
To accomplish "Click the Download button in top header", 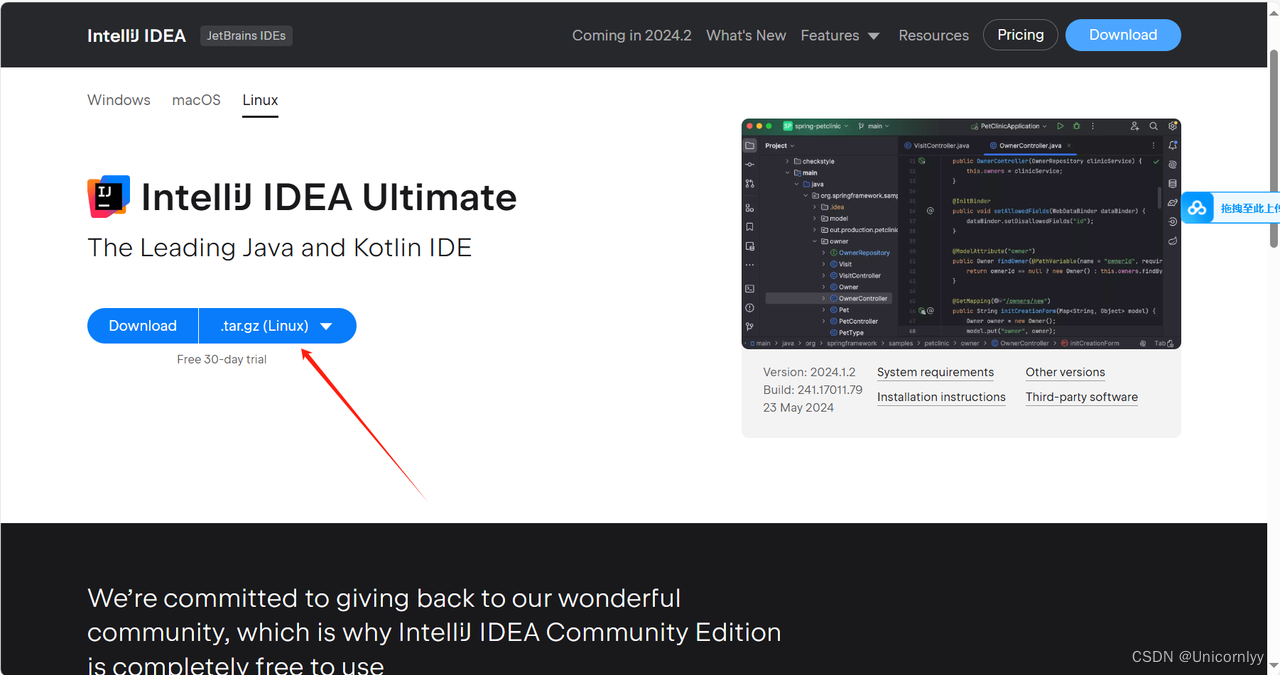I will tap(1123, 35).
